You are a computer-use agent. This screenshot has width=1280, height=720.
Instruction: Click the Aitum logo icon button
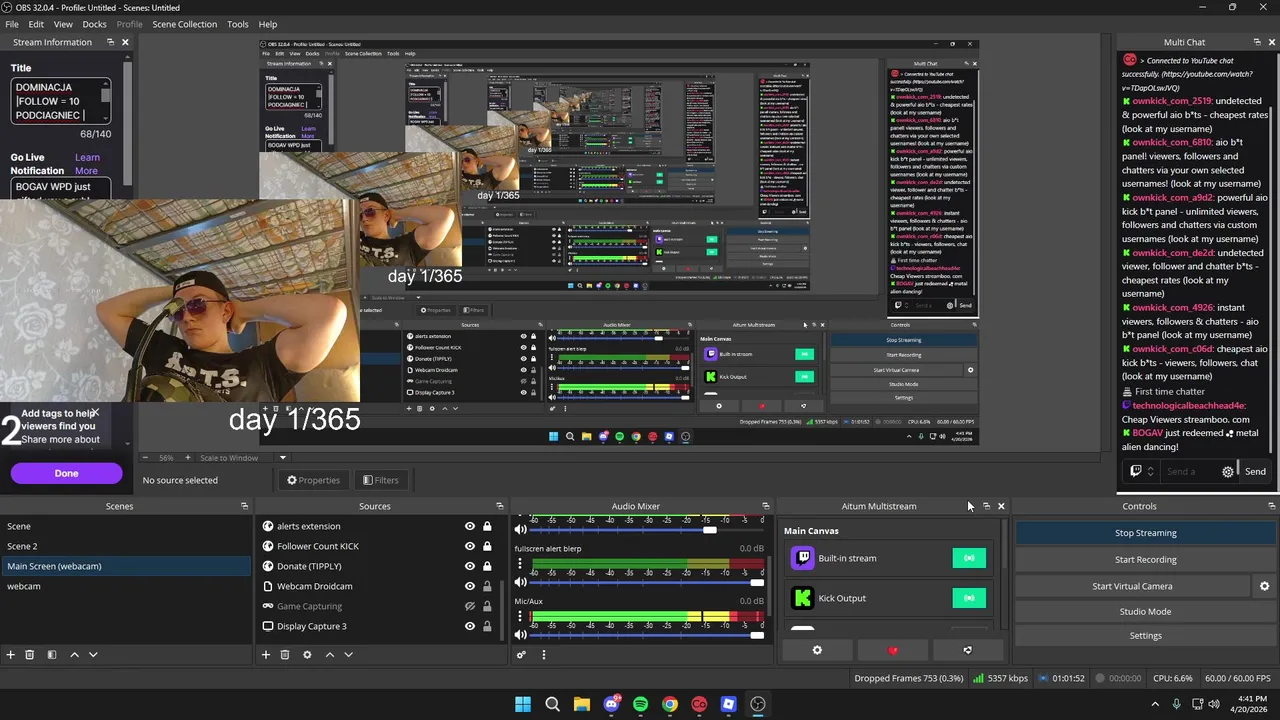[967, 650]
